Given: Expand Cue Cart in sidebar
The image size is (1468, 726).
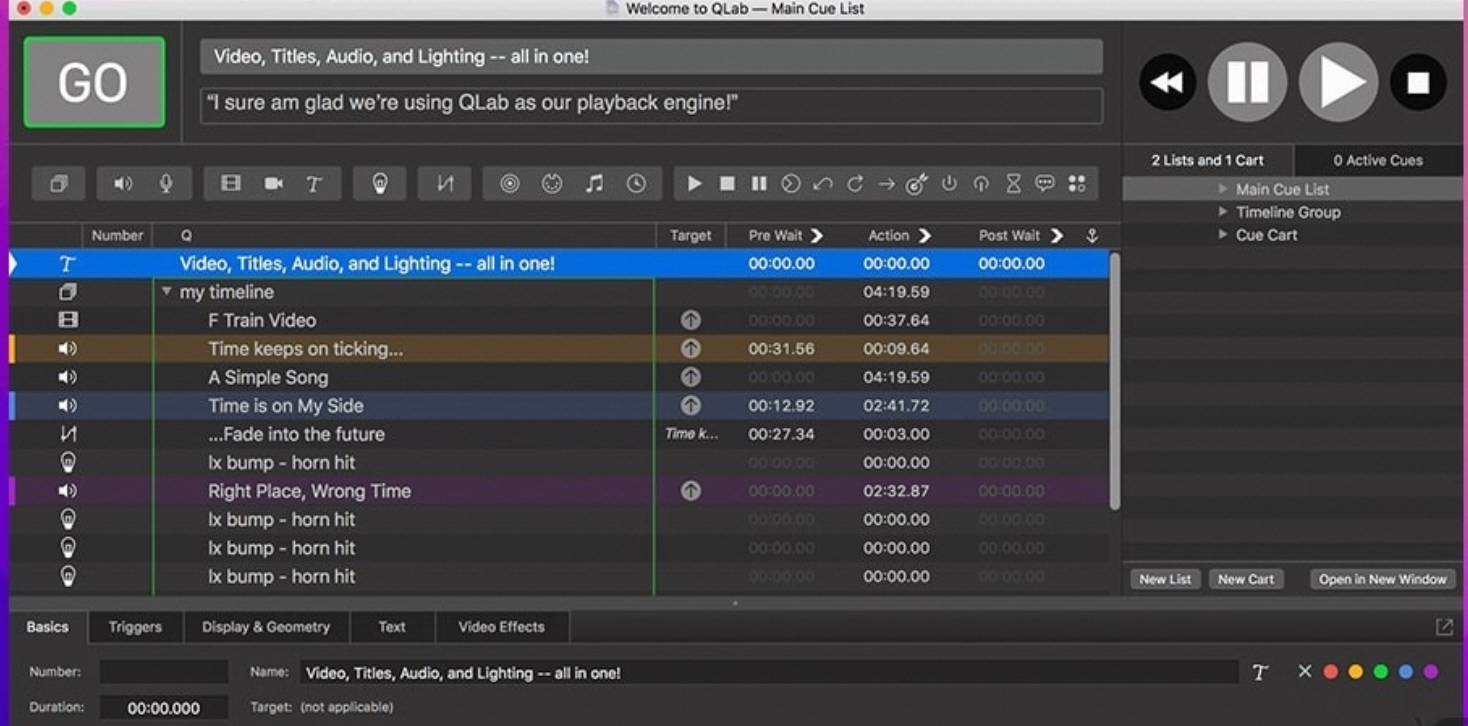Looking at the screenshot, I should click(1223, 235).
